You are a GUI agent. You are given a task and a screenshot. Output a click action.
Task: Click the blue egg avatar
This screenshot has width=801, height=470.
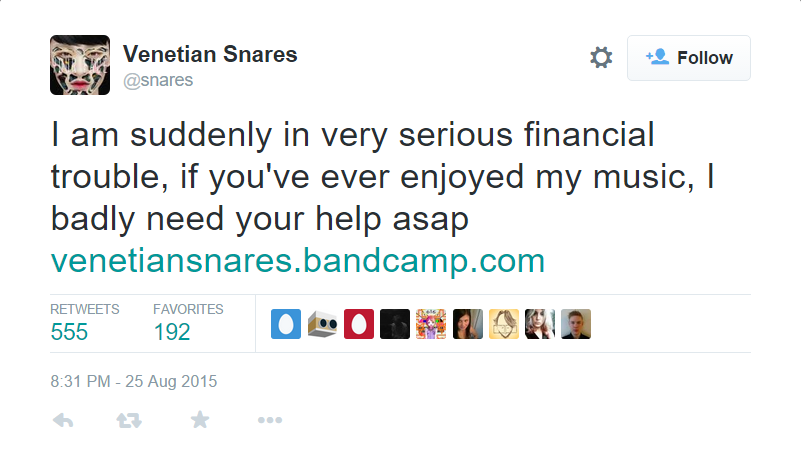(x=286, y=324)
